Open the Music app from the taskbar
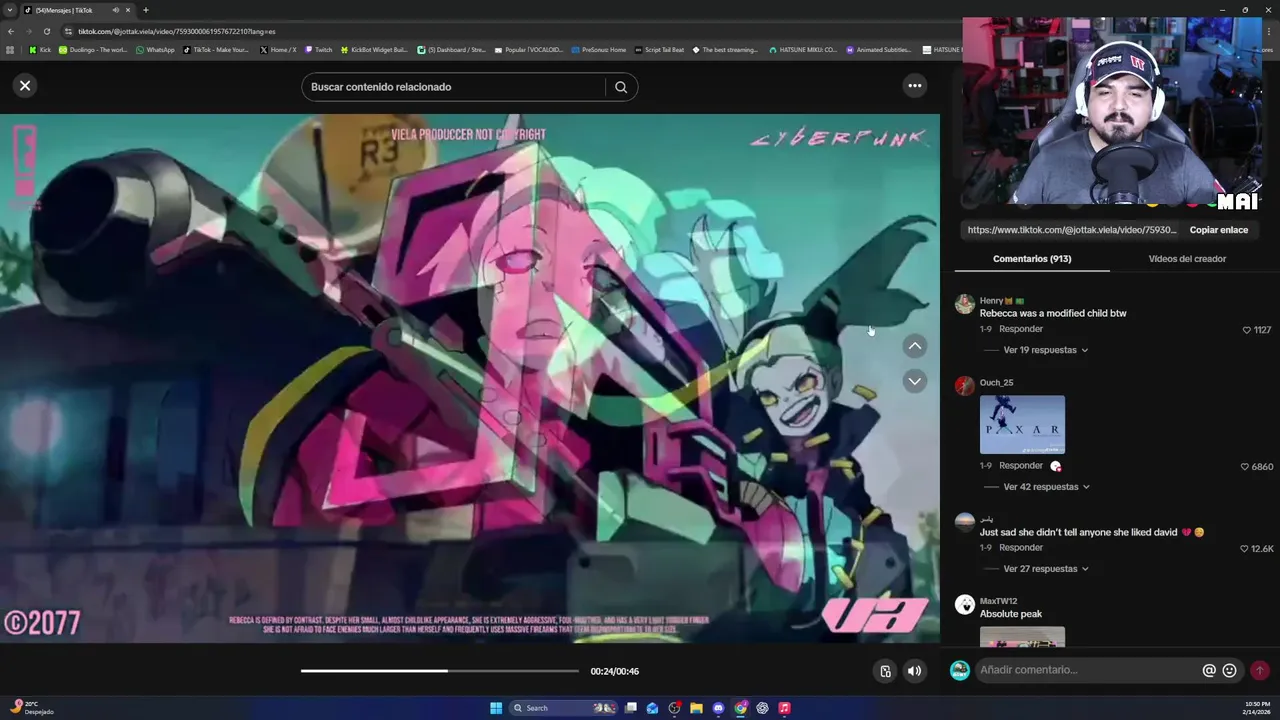 tap(784, 708)
